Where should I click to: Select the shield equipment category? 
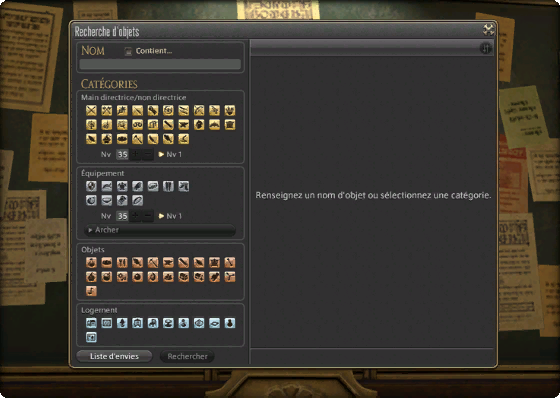click(x=91, y=186)
